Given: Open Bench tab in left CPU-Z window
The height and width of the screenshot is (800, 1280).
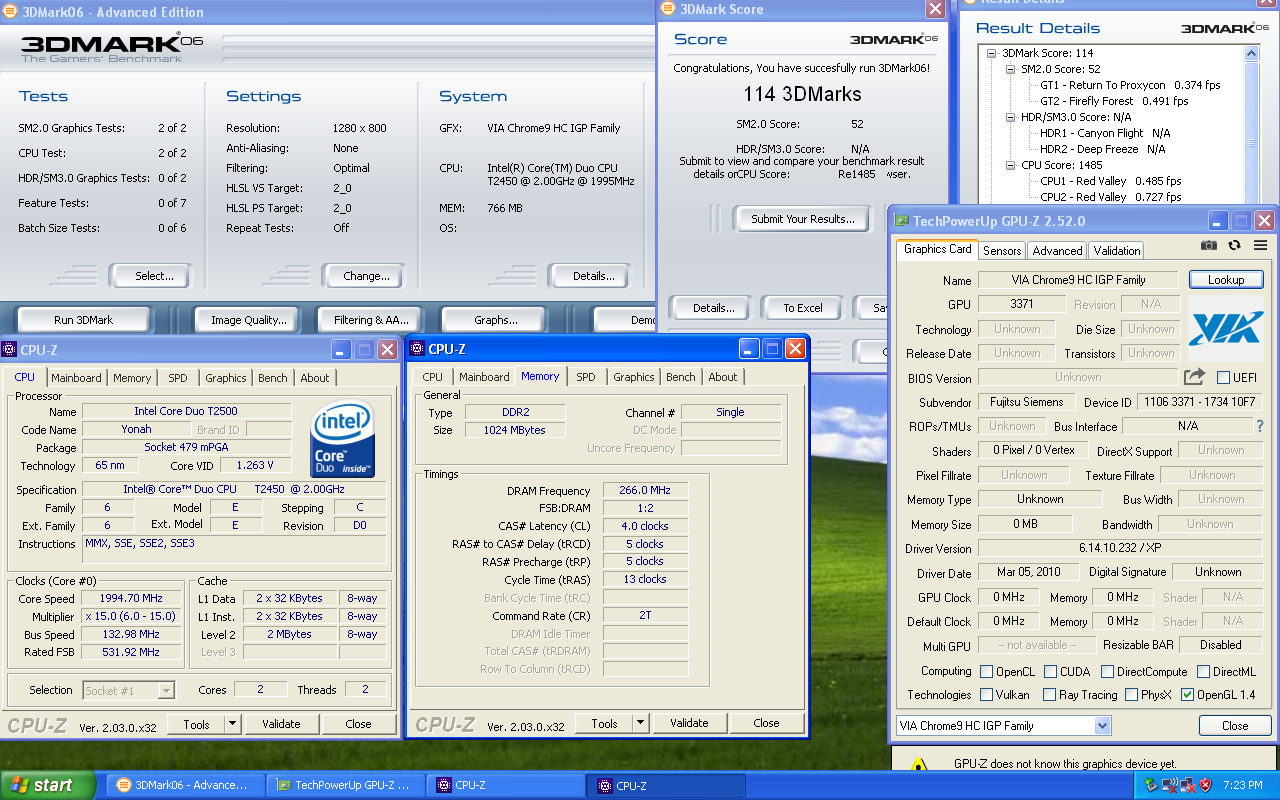Looking at the screenshot, I should tap(272, 378).
